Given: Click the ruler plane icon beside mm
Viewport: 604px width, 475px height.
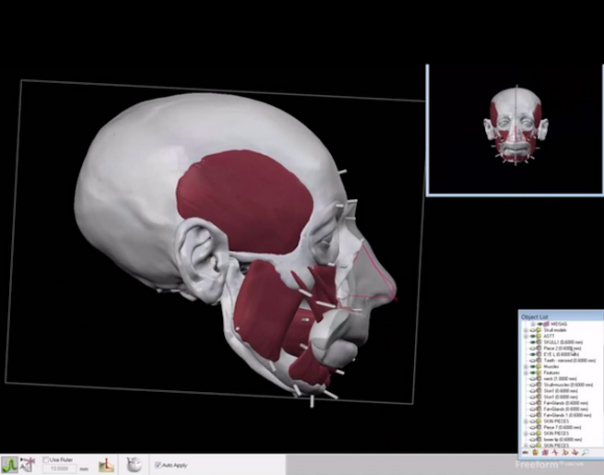Looking at the screenshot, I should (107, 465).
